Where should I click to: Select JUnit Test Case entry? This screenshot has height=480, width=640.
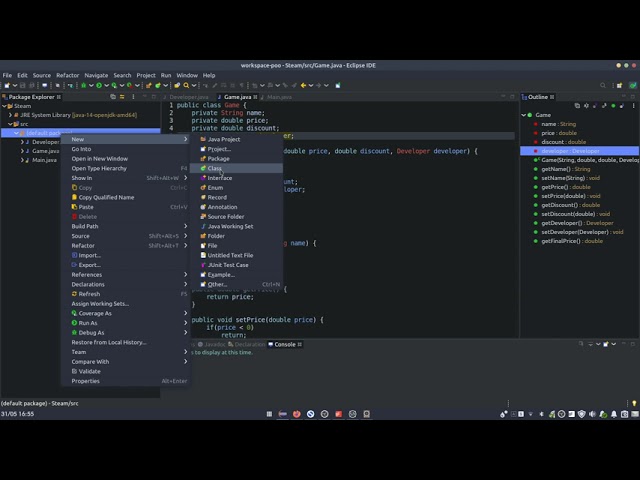[x=228, y=265]
